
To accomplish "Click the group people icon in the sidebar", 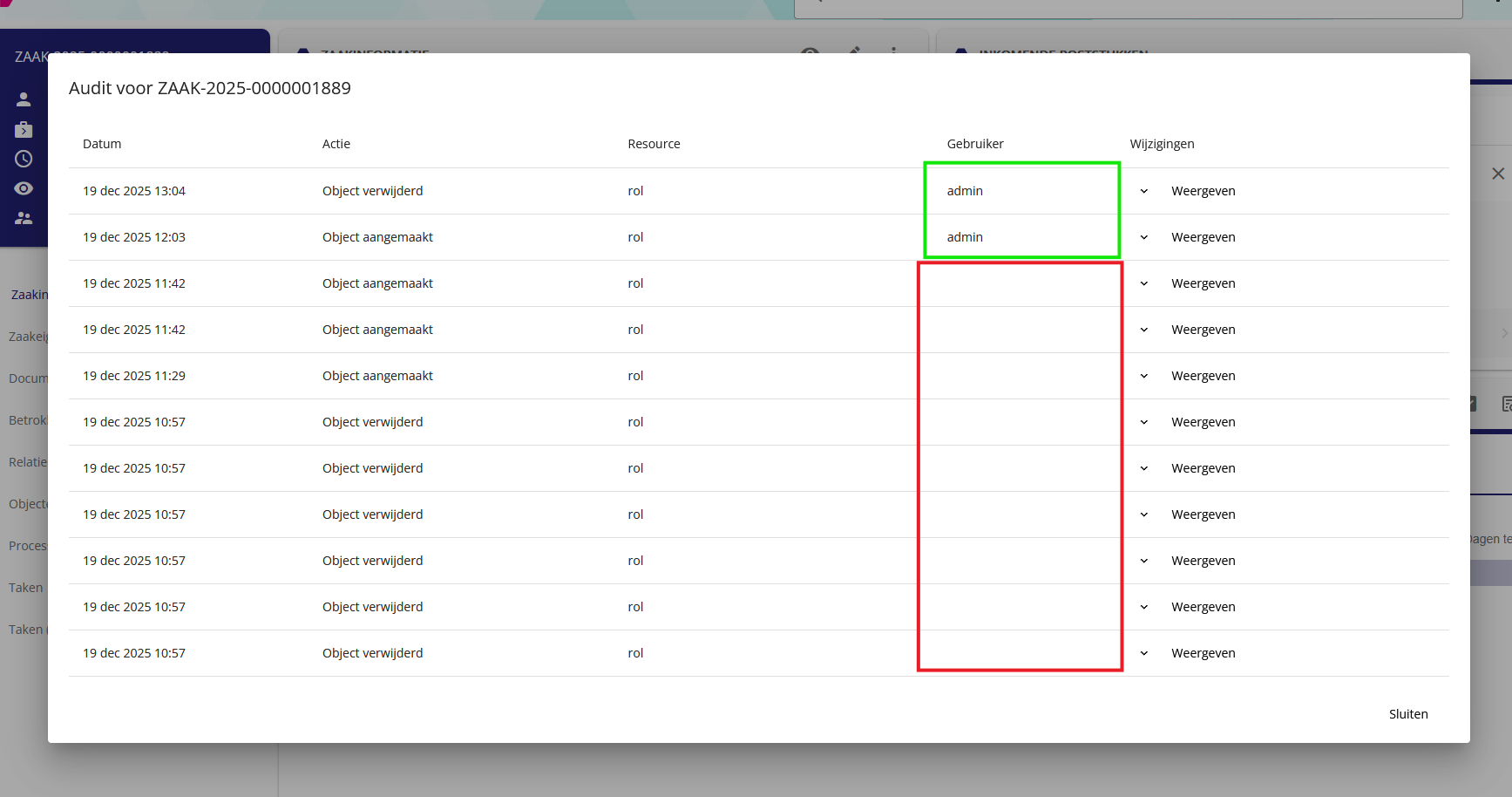I will (24, 218).
